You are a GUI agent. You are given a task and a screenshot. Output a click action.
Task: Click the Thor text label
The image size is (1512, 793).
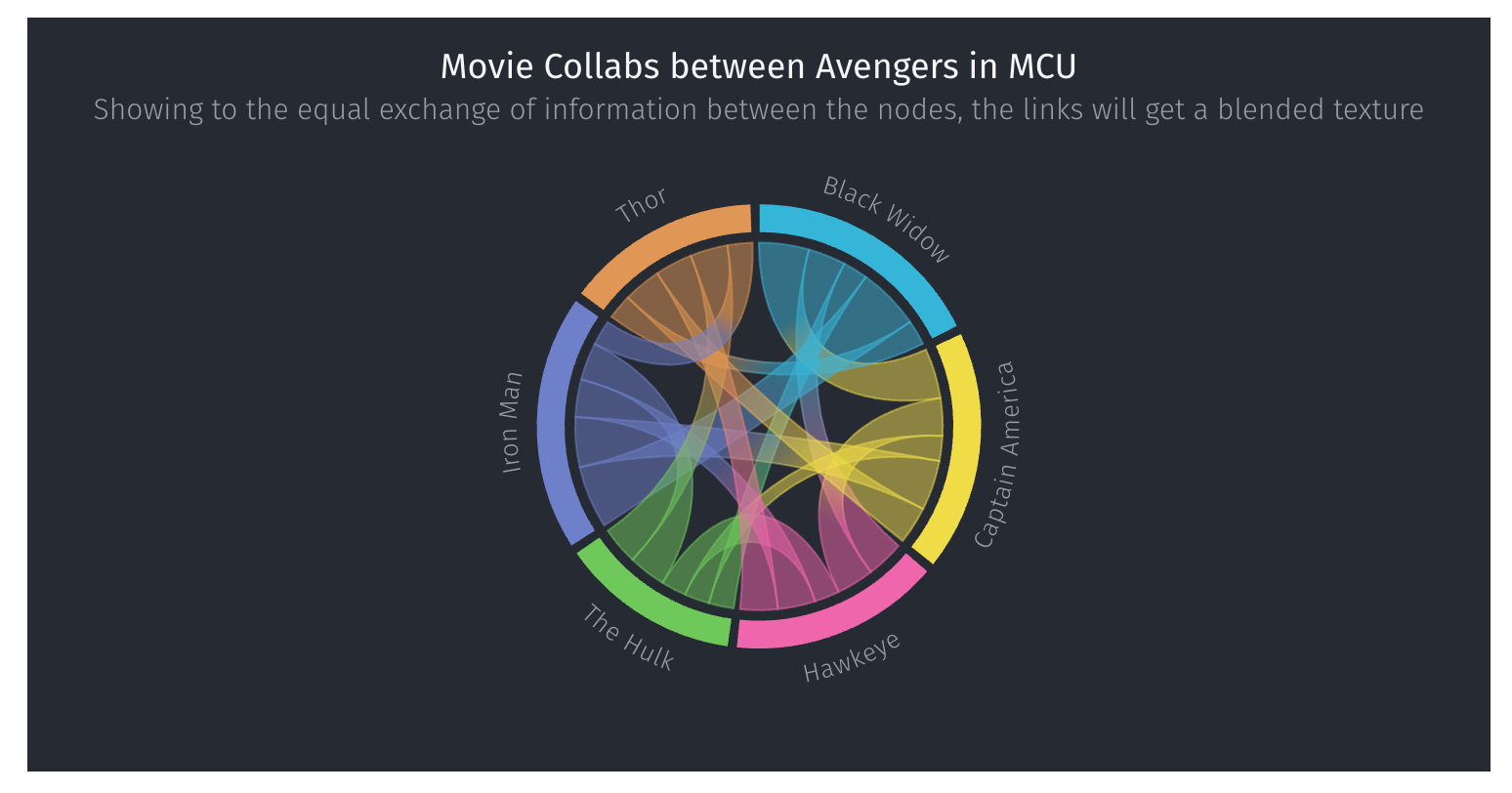tap(642, 206)
